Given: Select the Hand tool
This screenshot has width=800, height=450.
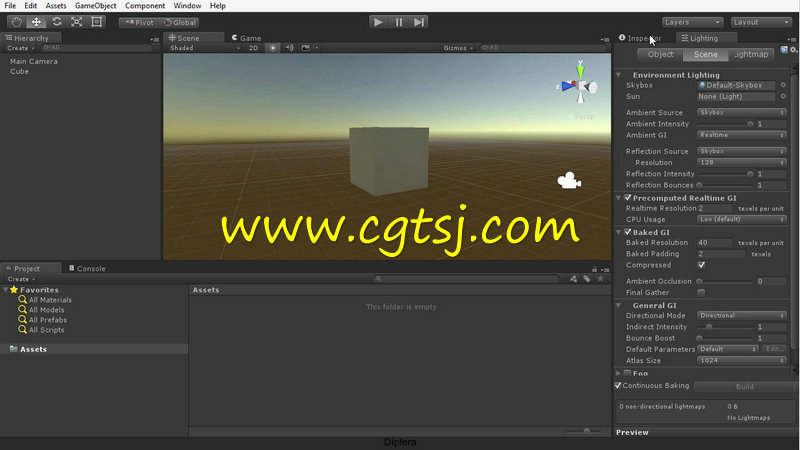Looking at the screenshot, I should 16,22.
